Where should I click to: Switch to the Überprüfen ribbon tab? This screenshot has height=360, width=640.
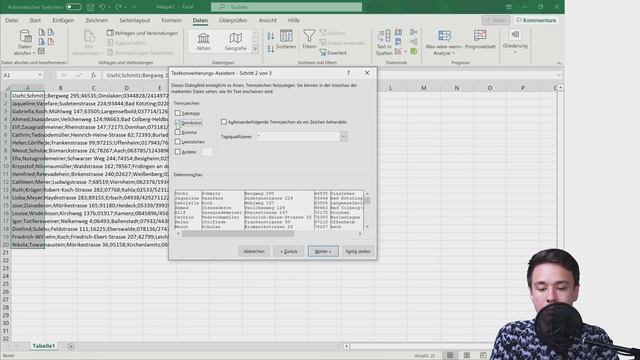coord(233,20)
